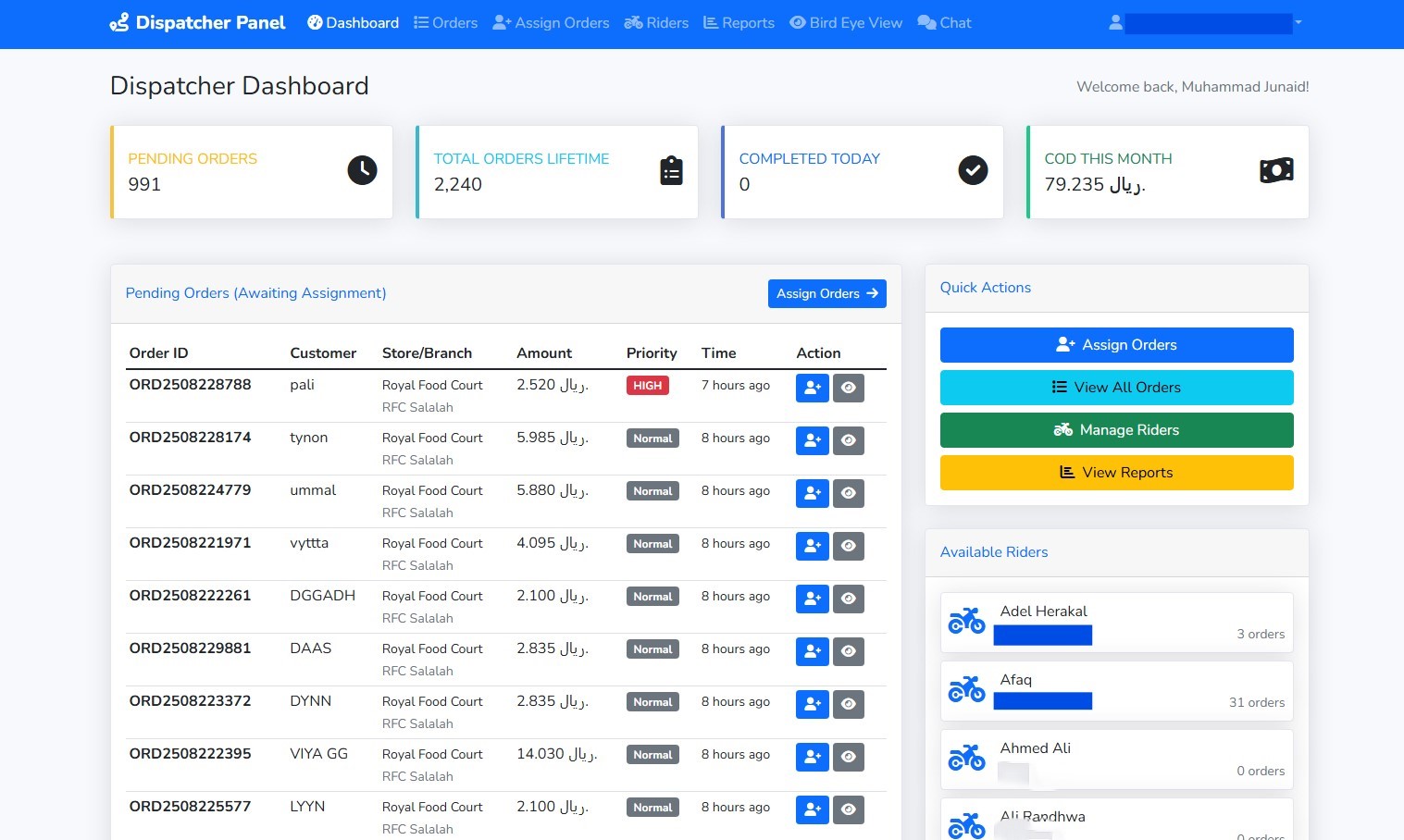Open the Chat nav item
Screen dimensions: 1404x840
(944, 23)
